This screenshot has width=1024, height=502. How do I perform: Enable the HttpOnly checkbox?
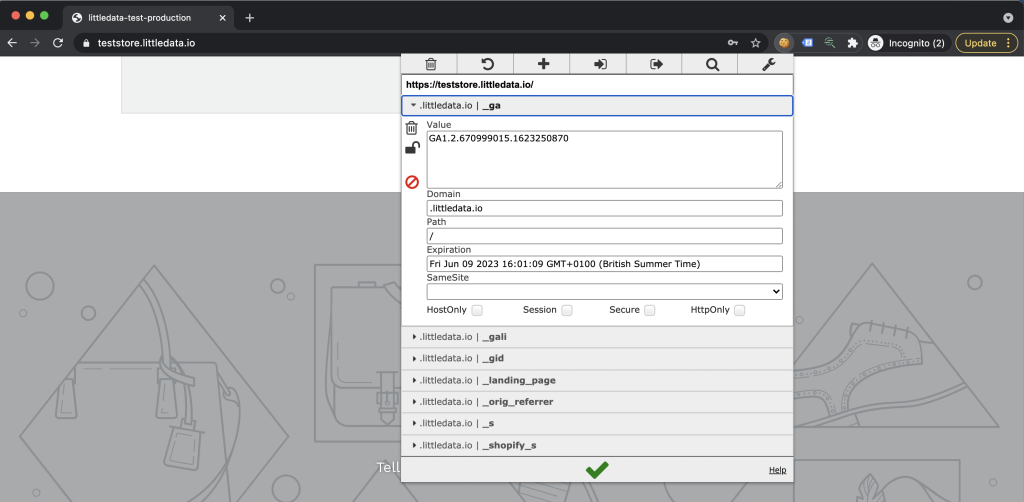click(739, 310)
